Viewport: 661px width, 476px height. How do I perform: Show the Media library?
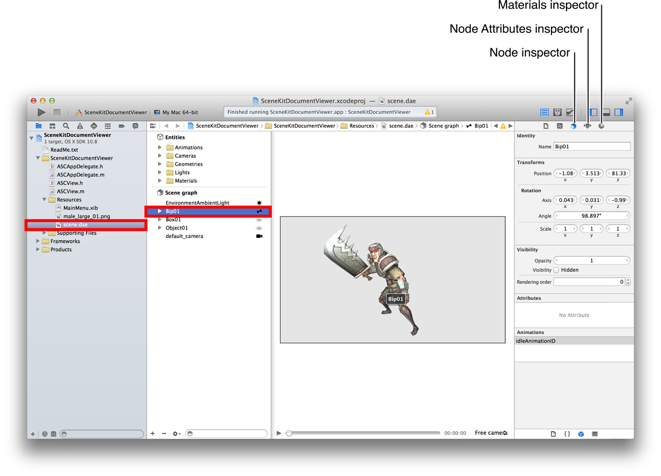click(595, 434)
